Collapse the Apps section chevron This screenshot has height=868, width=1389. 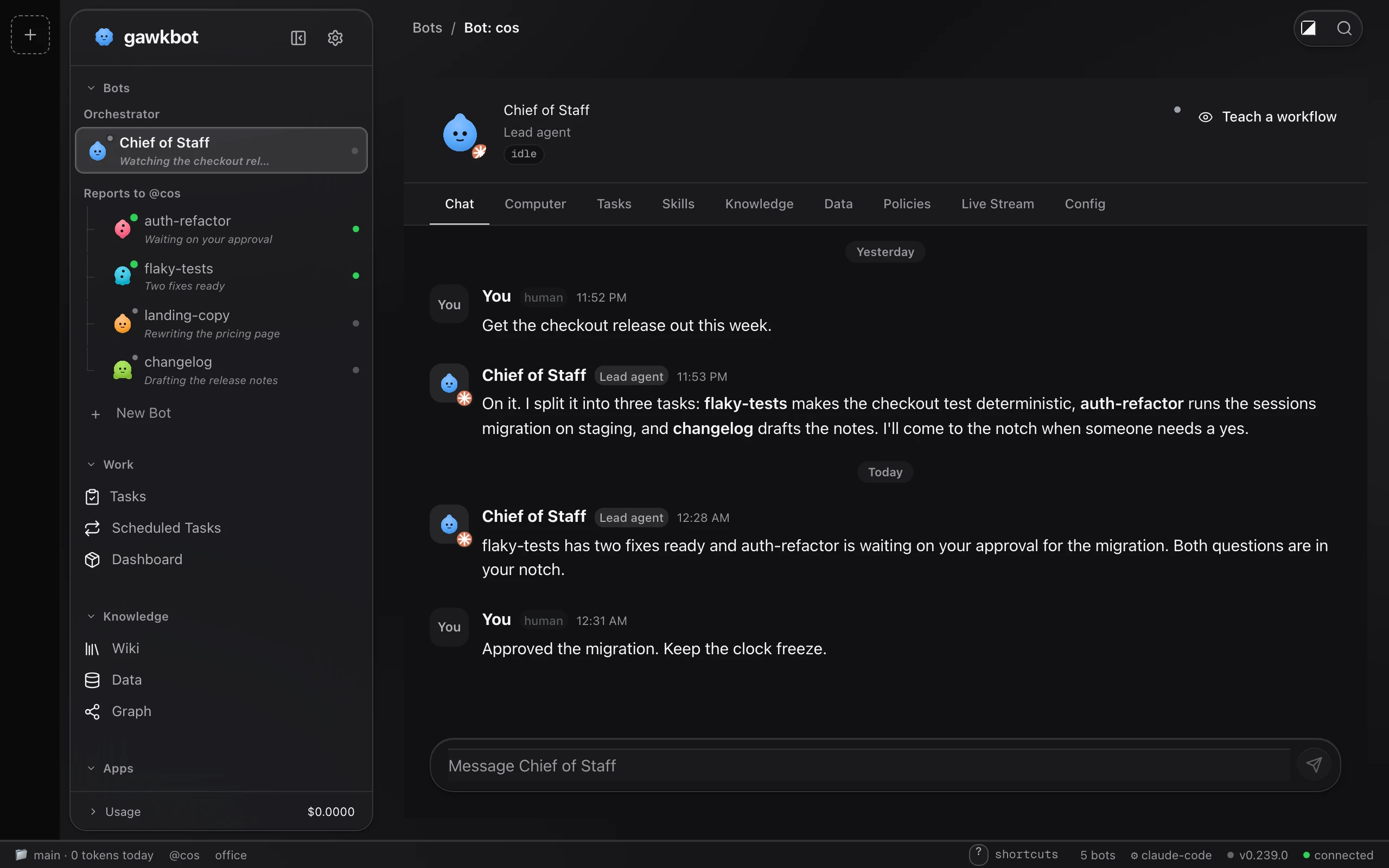click(x=91, y=769)
